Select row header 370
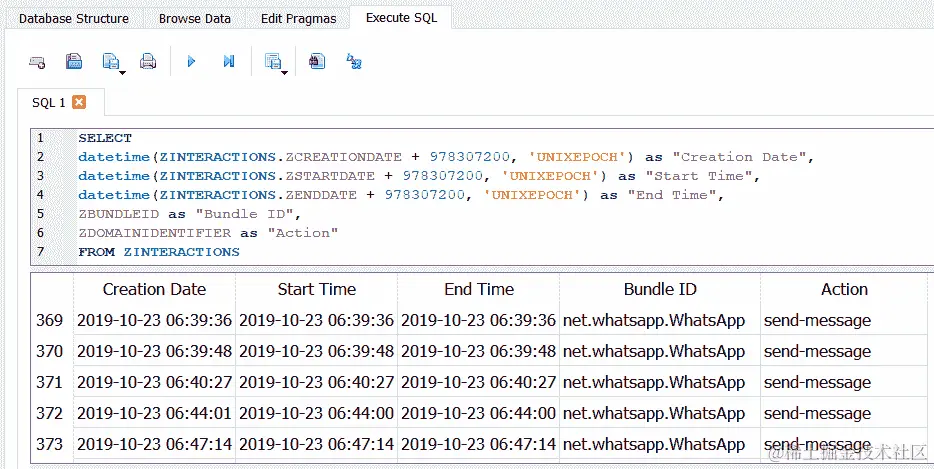The image size is (934, 469). (x=49, y=352)
